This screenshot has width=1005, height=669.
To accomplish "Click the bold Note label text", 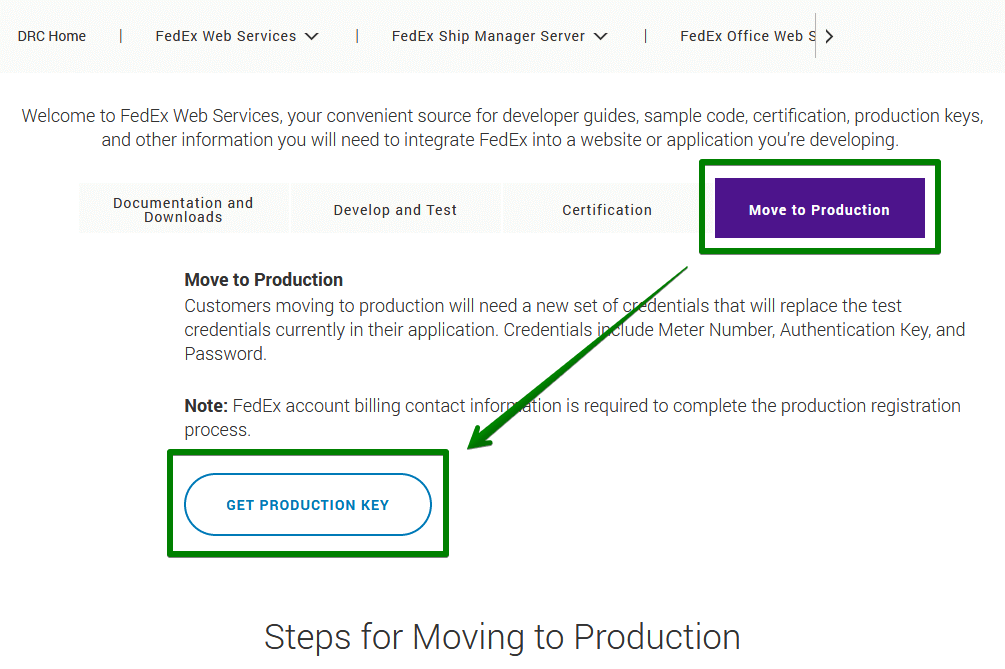I will pos(207,406).
